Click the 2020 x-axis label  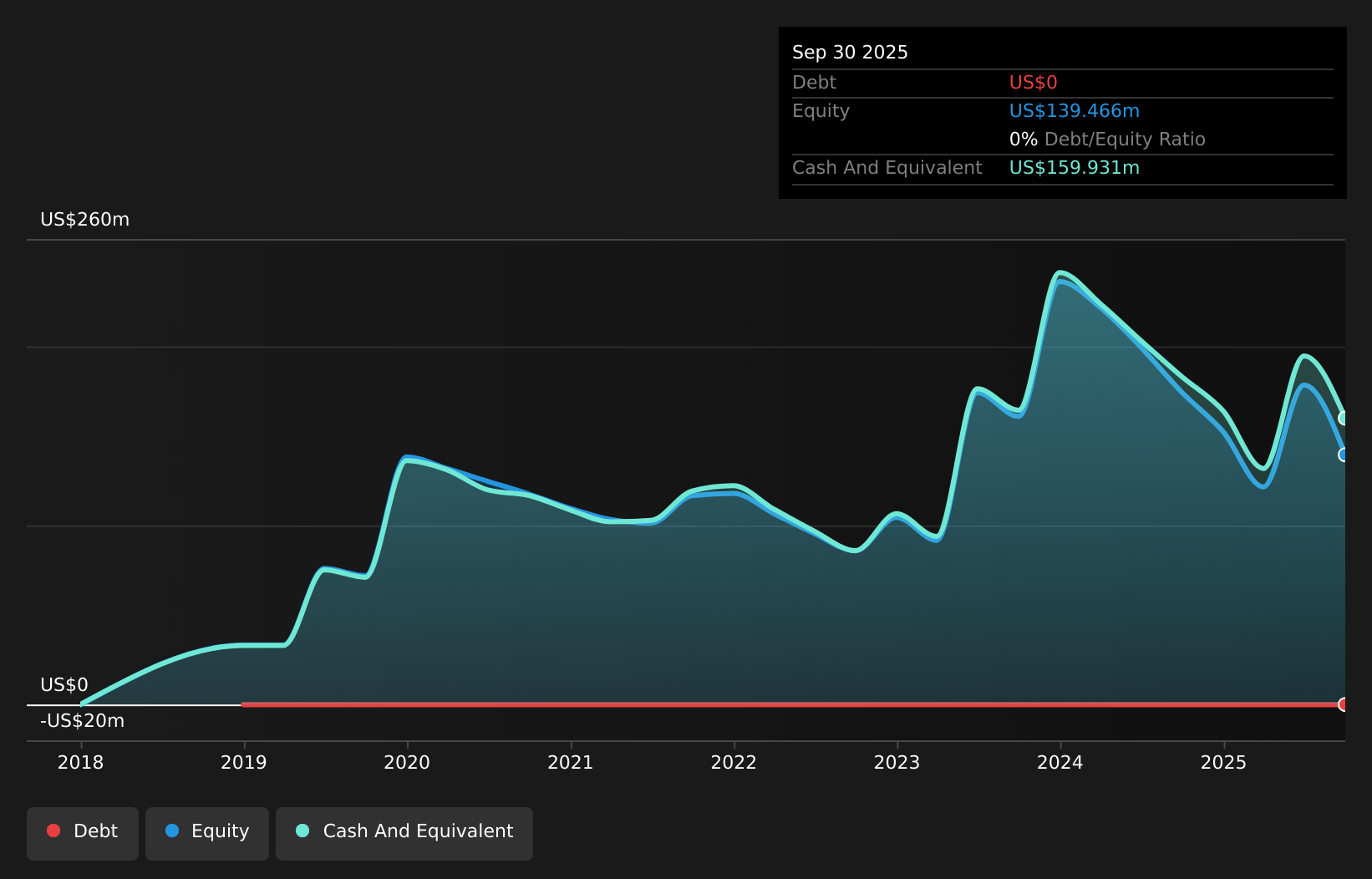pos(407,763)
